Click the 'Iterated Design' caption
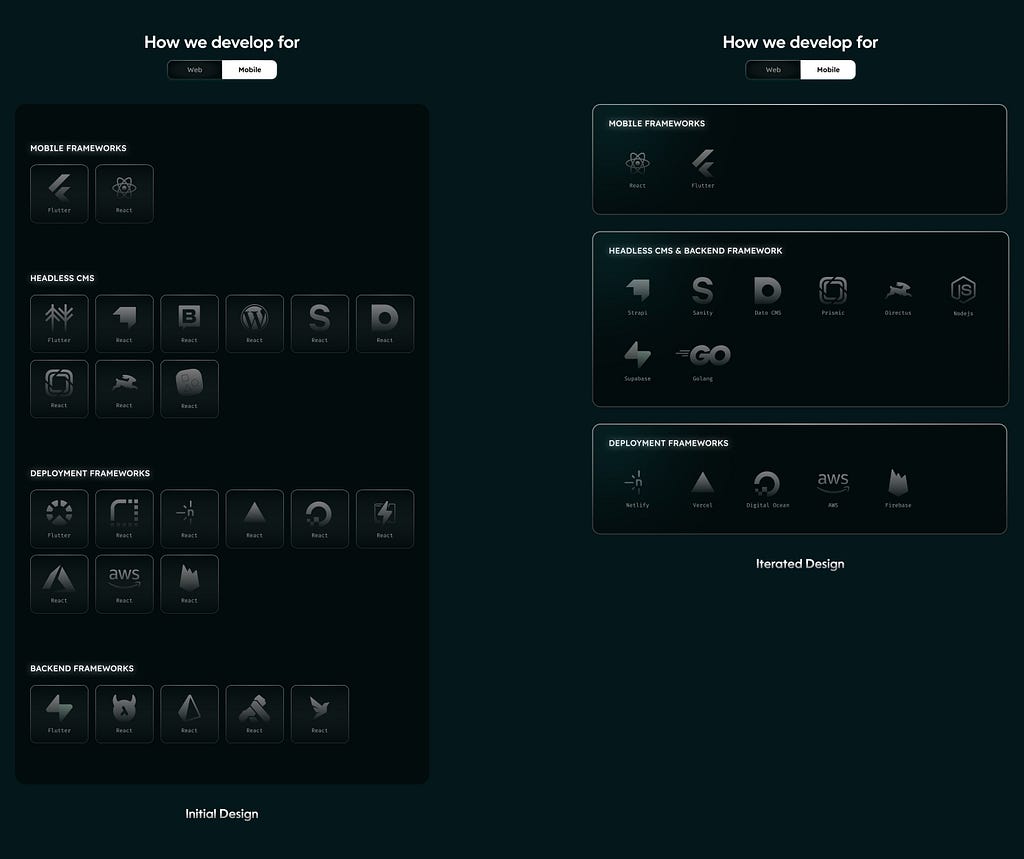The width and height of the screenshot is (1024, 859). point(800,564)
